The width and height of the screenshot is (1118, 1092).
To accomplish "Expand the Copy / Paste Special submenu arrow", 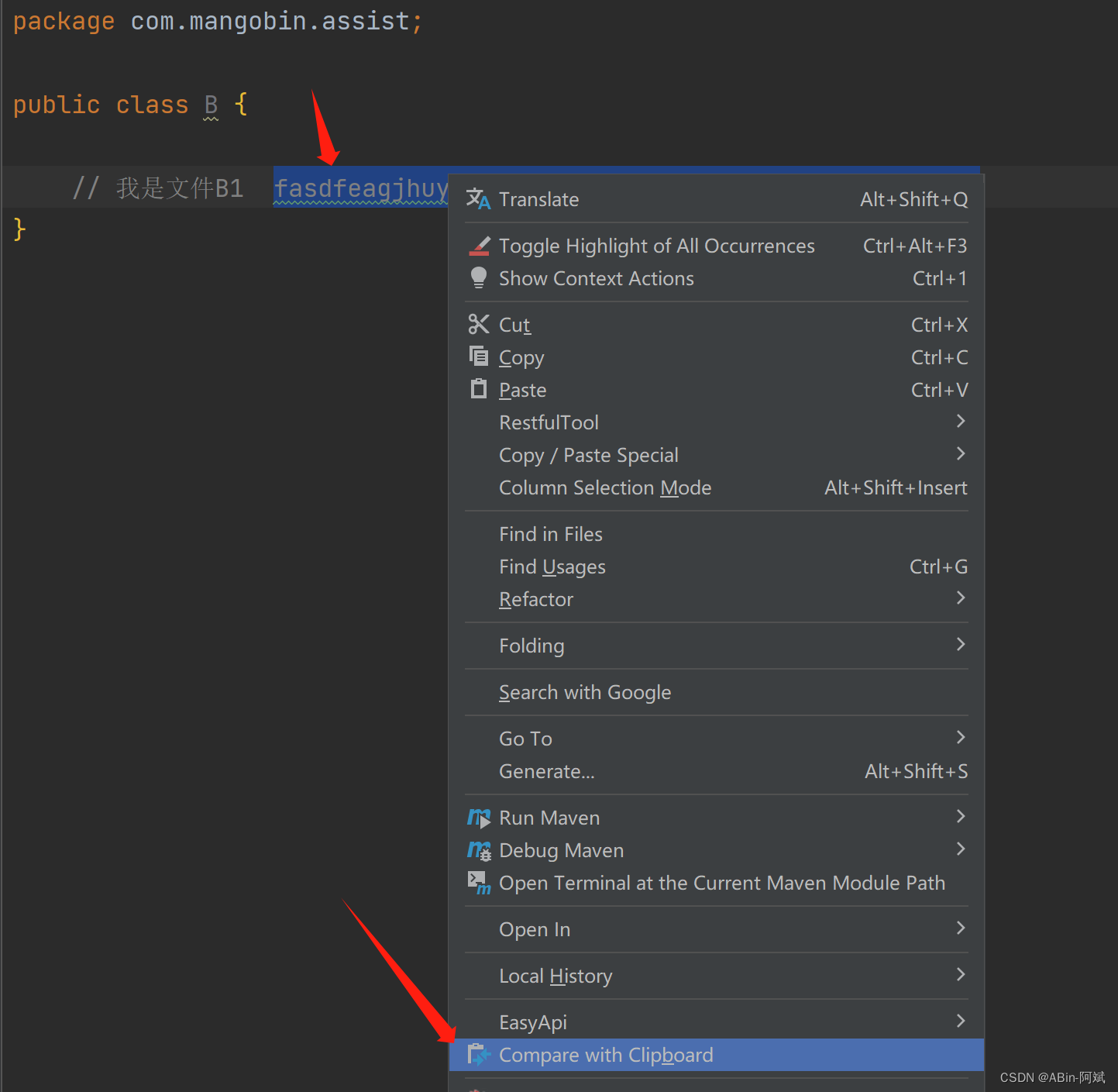I will [x=961, y=453].
